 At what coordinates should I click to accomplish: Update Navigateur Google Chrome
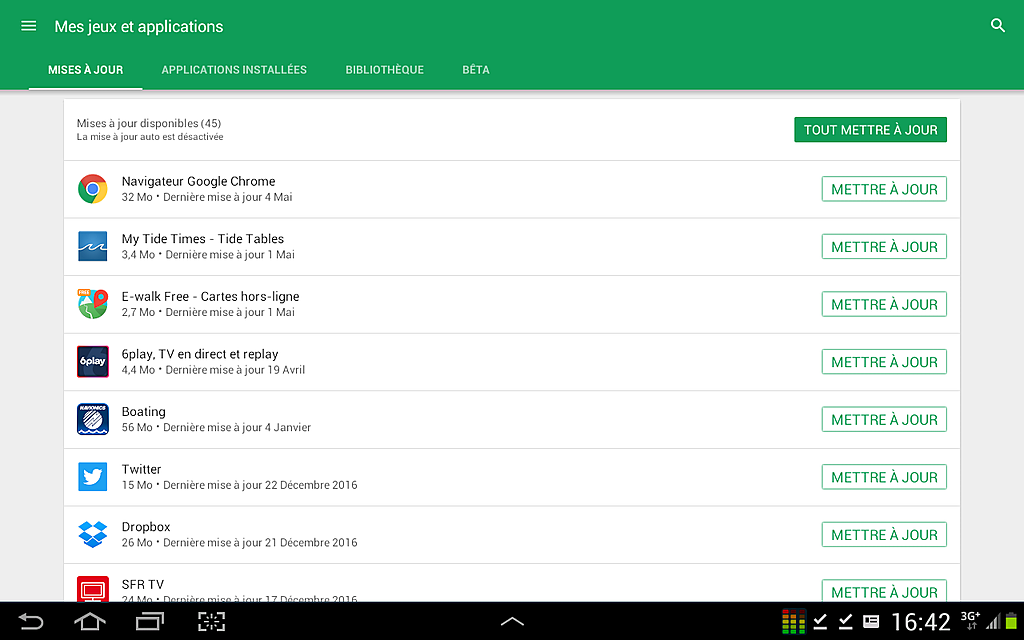pos(884,189)
